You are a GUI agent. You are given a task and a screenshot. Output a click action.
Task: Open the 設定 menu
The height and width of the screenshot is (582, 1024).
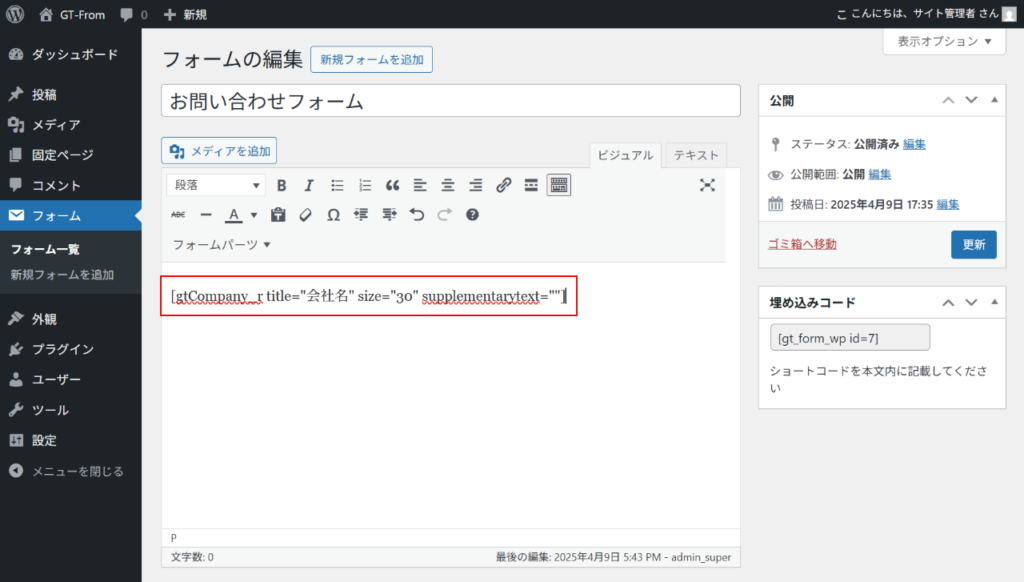click(71, 440)
